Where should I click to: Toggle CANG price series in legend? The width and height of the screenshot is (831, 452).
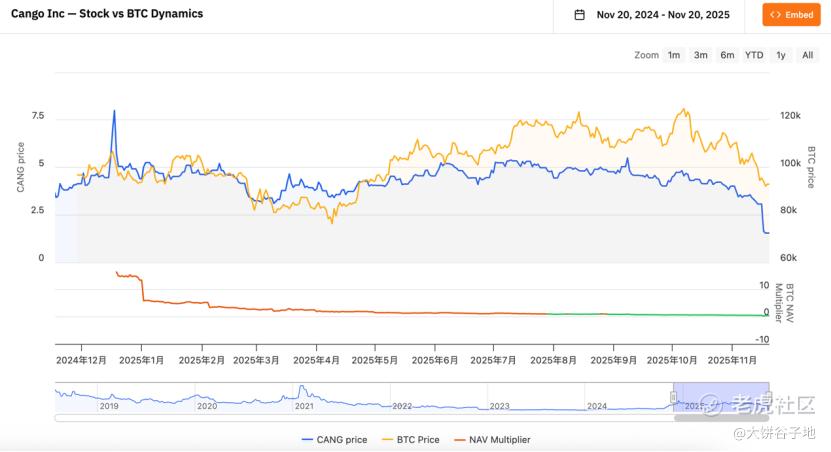(x=341, y=439)
